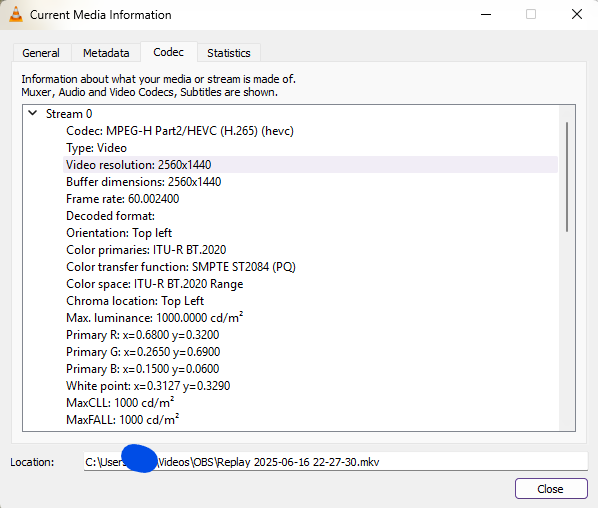Select the Codec tab
Viewport: 598px width, 508px height.
click(x=169, y=52)
